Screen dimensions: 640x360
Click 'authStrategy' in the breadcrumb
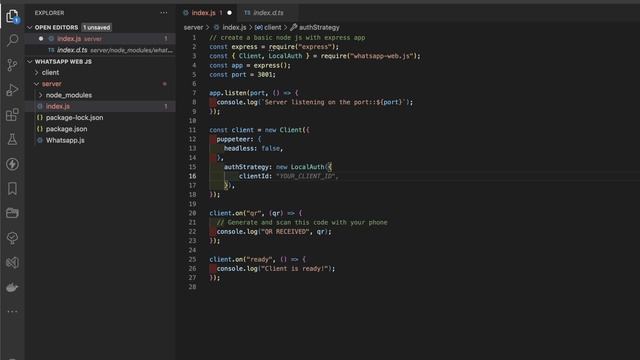[x=319, y=27]
